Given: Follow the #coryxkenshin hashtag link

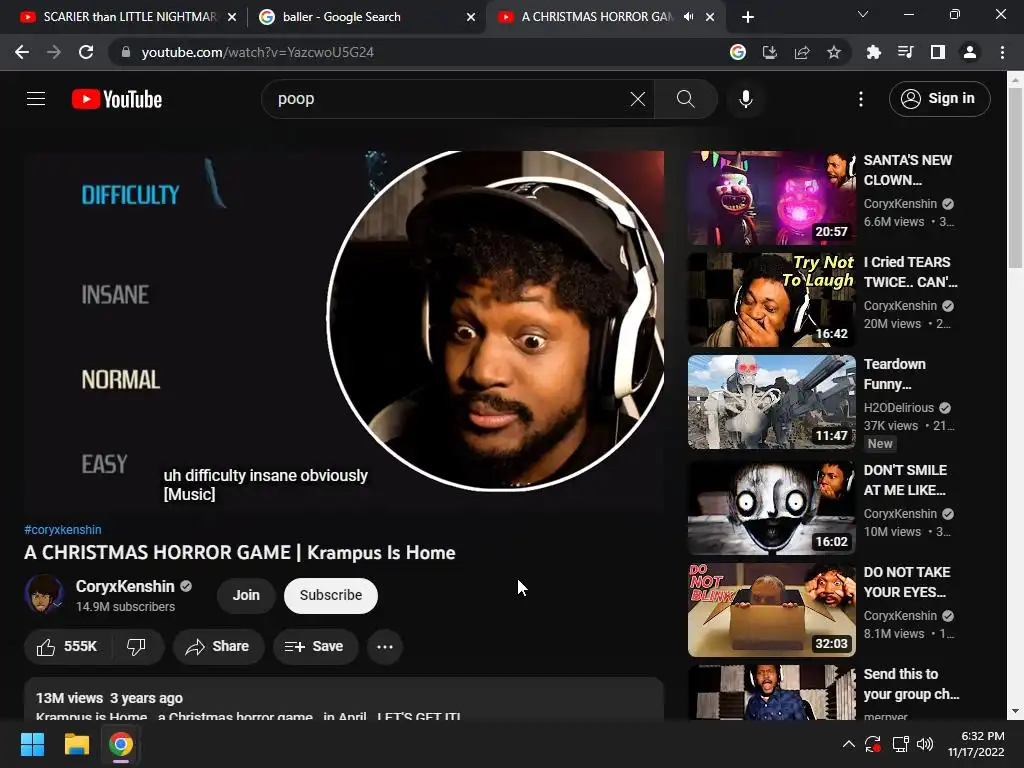Looking at the screenshot, I should point(63,530).
